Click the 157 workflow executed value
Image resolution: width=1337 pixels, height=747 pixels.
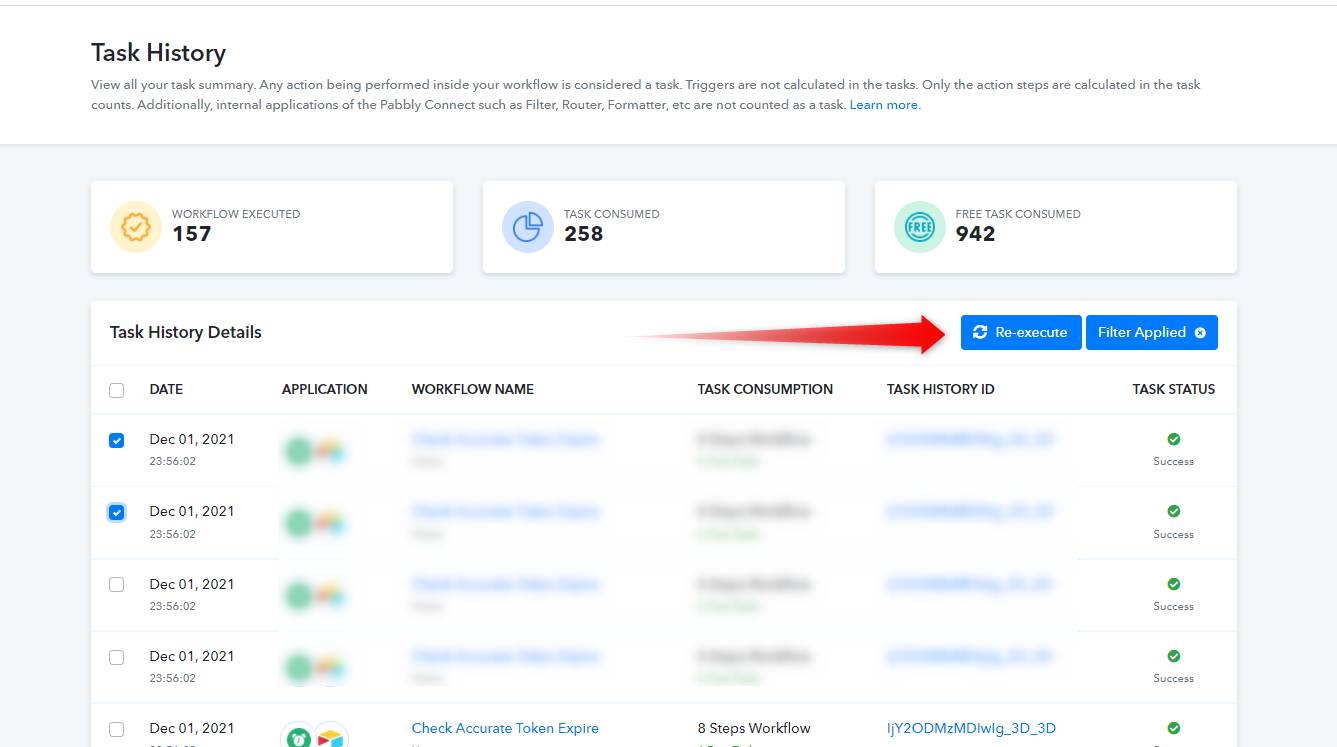click(192, 234)
